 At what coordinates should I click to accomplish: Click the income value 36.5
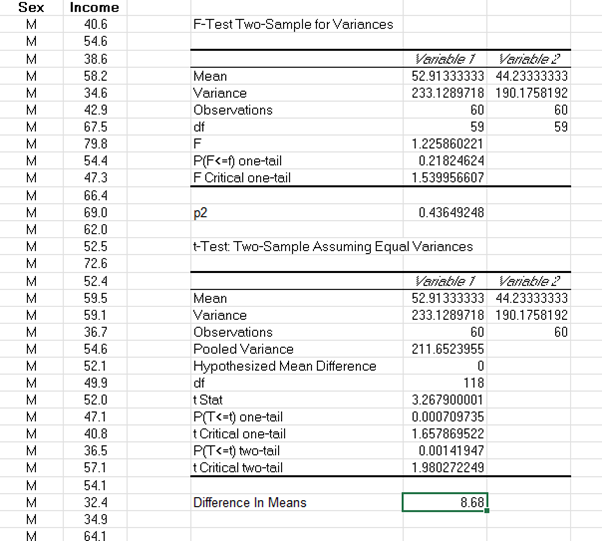pyautogui.click(x=95, y=450)
